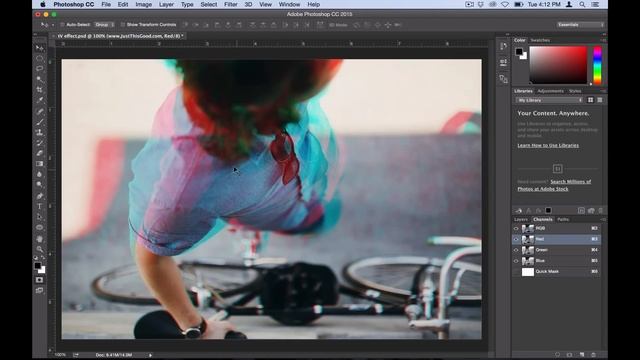Select the Pen tool
Viewport: 640px width, 360px height.
coord(40,196)
